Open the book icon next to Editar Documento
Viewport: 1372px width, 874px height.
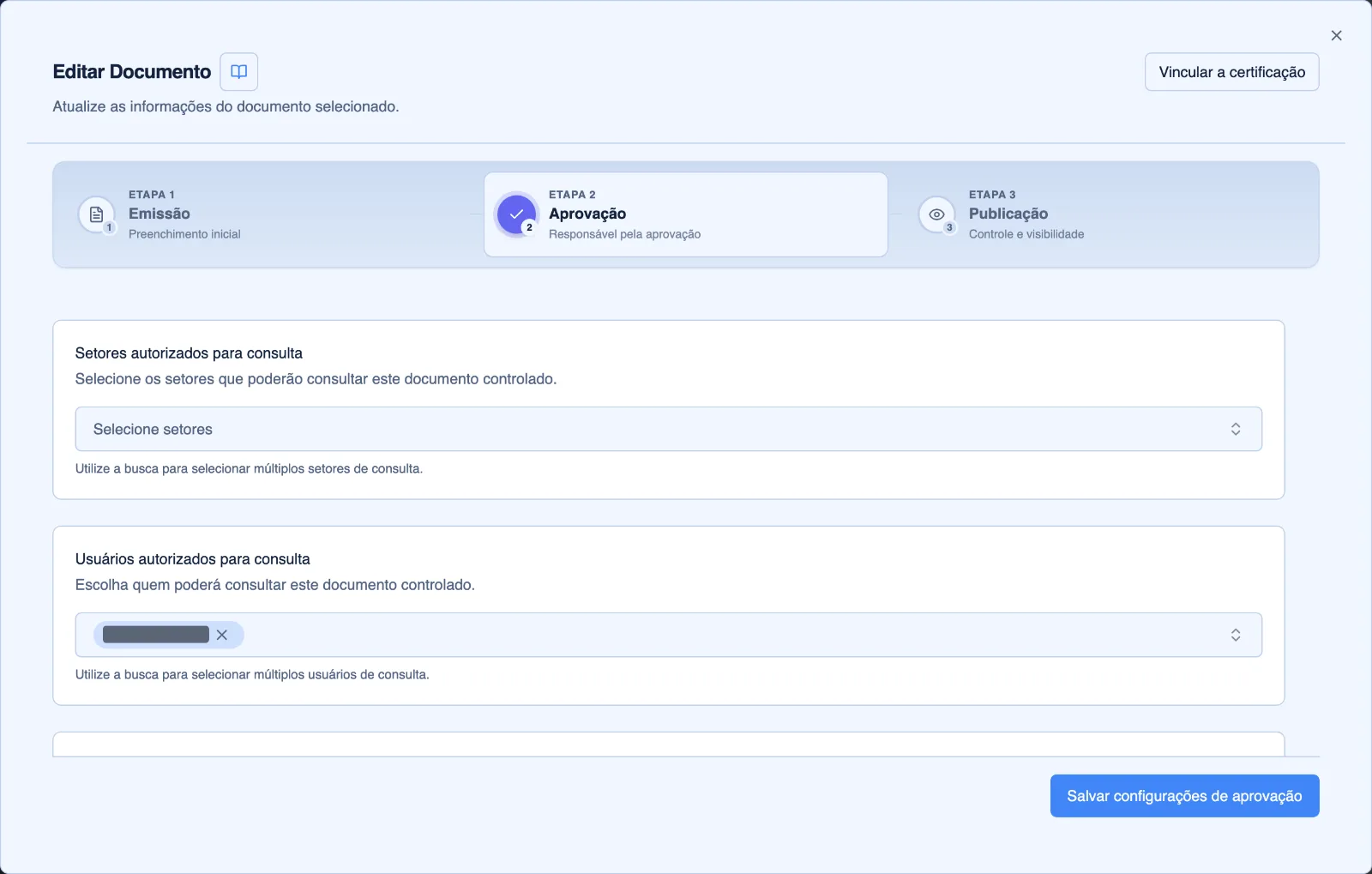point(239,72)
